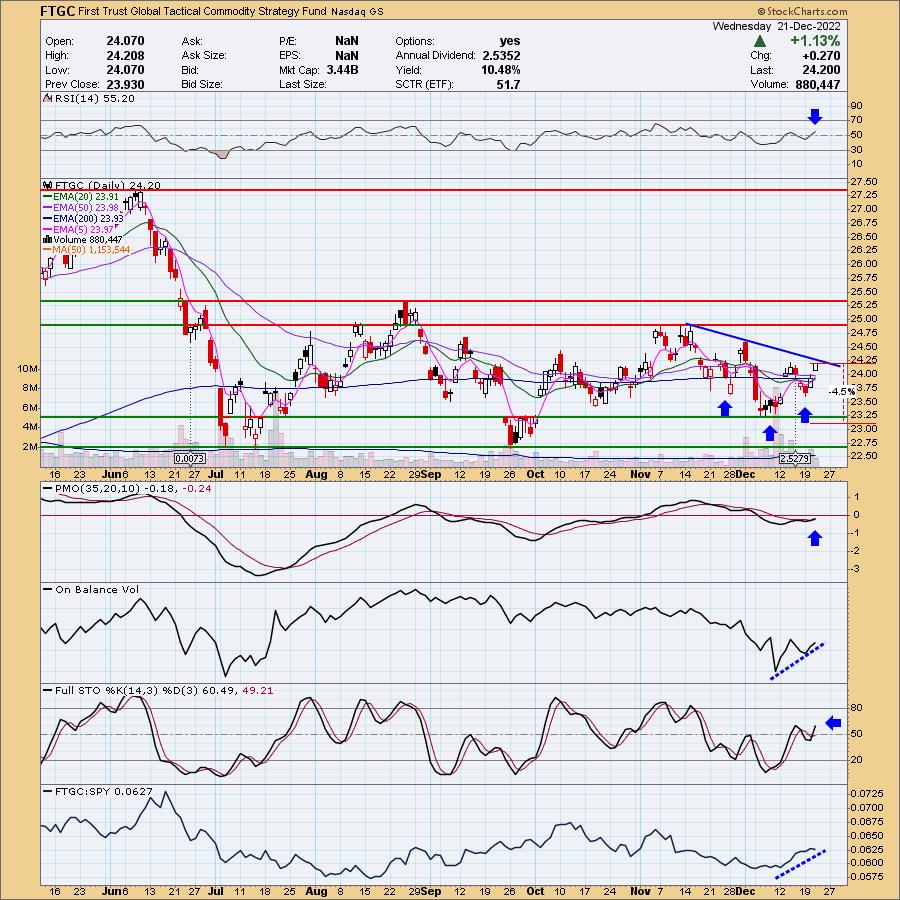
Task: Select the High price value 24.208
Action: (125, 55)
